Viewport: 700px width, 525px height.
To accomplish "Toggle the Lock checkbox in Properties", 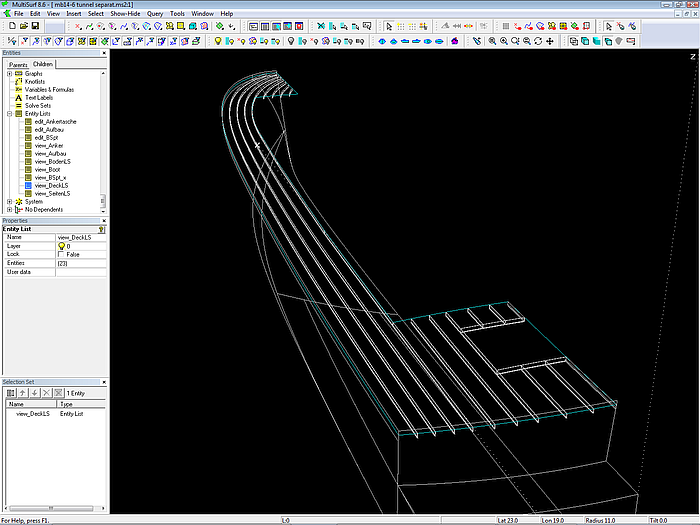I will pos(61,254).
